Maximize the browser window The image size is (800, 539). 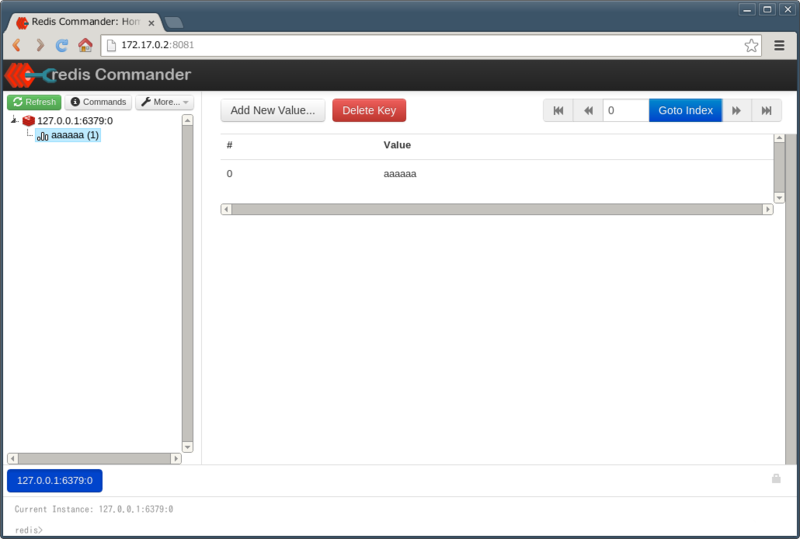coord(767,10)
